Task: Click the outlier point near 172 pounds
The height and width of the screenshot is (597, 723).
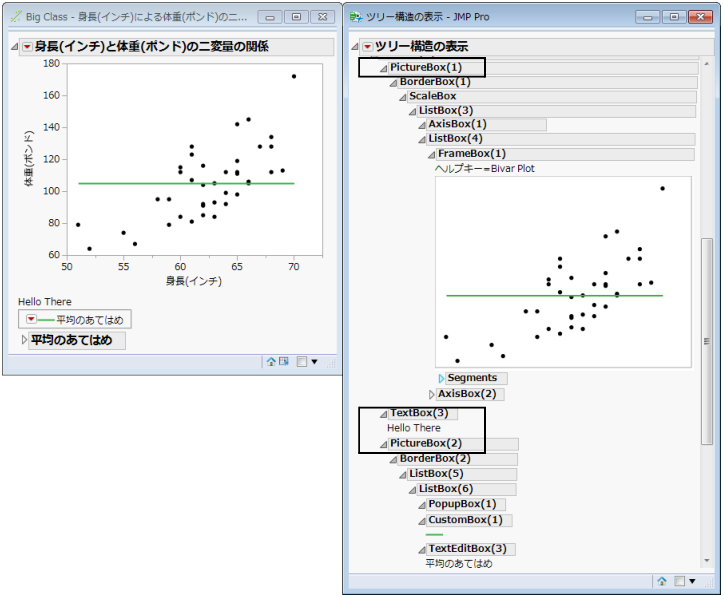Action: click(x=294, y=77)
